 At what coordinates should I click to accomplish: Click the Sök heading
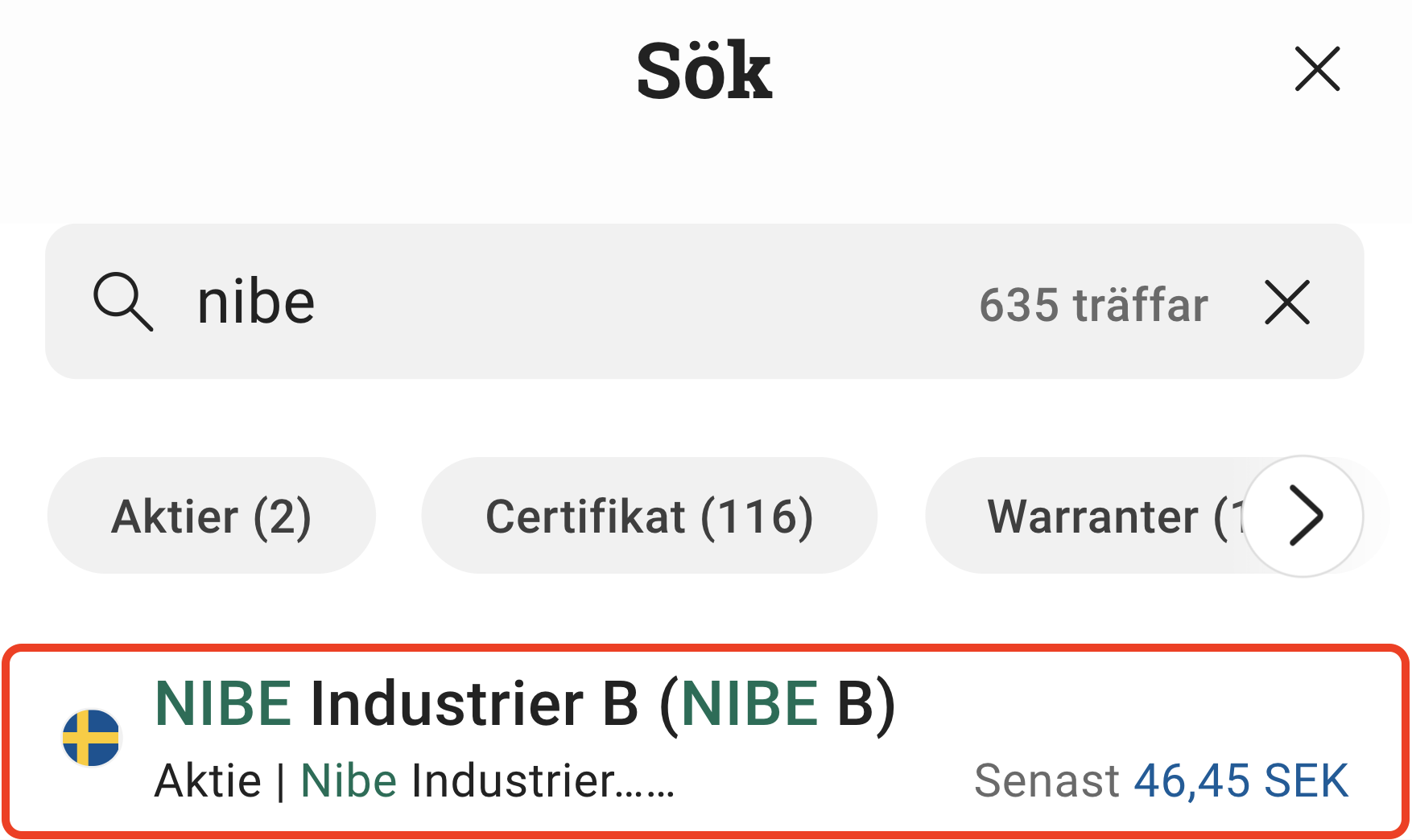coord(704,72)
